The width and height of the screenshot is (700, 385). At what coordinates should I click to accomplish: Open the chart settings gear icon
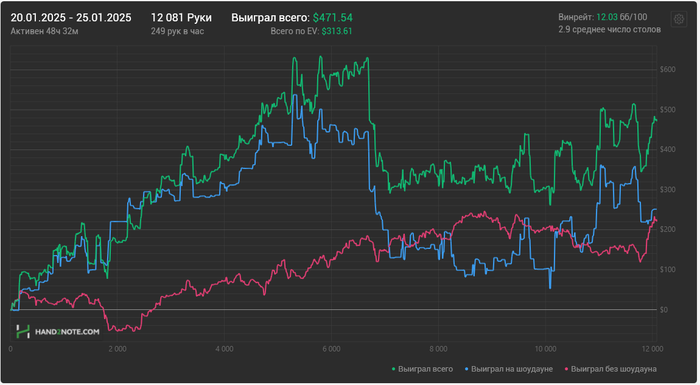pyautogui.click(x=679, y=19)
